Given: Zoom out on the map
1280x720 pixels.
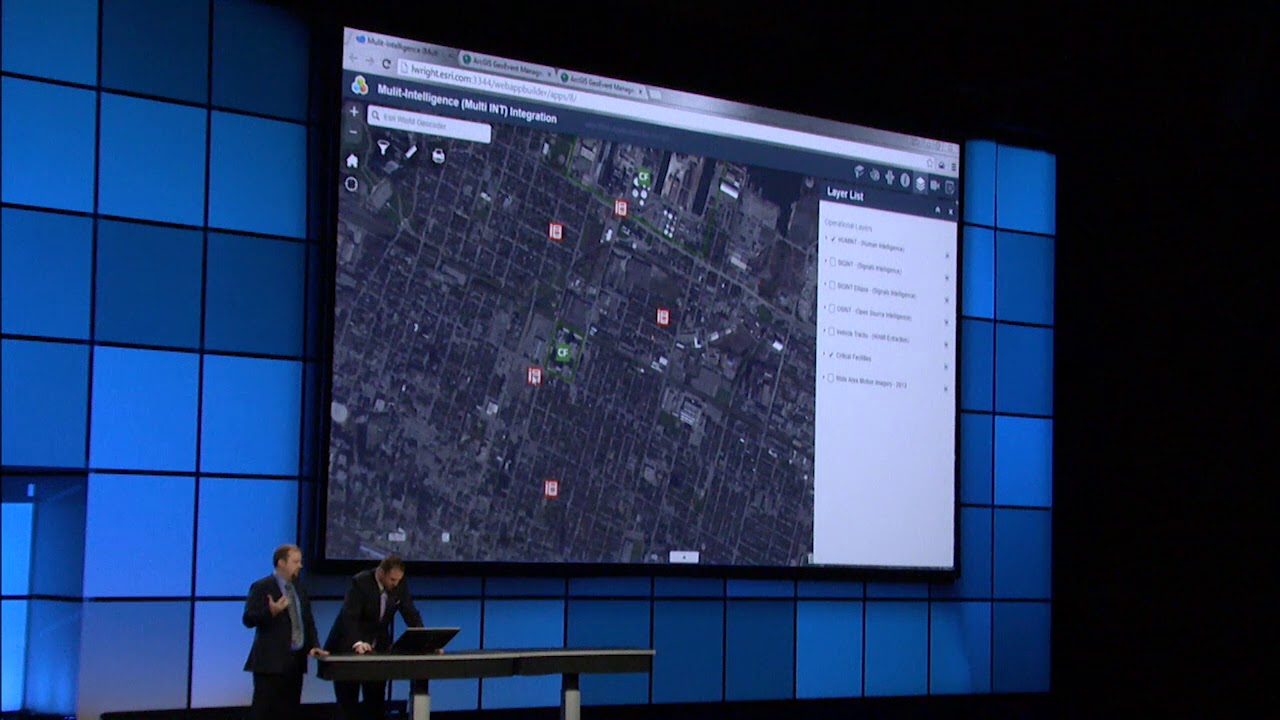Looking at the screenshot, I should point(353,131).
